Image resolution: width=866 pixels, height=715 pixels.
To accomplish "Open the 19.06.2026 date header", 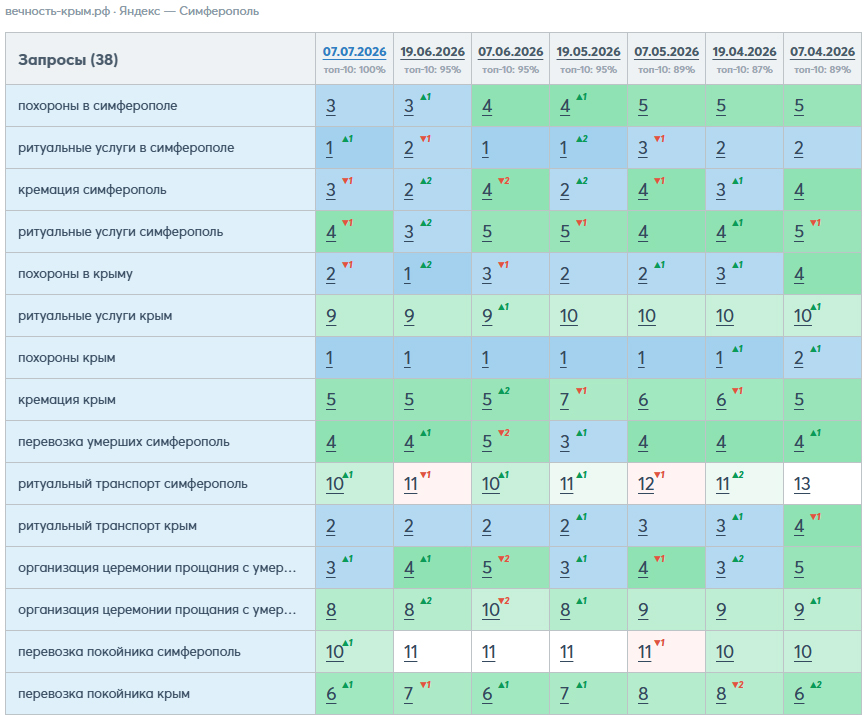I will pos(432,52).
